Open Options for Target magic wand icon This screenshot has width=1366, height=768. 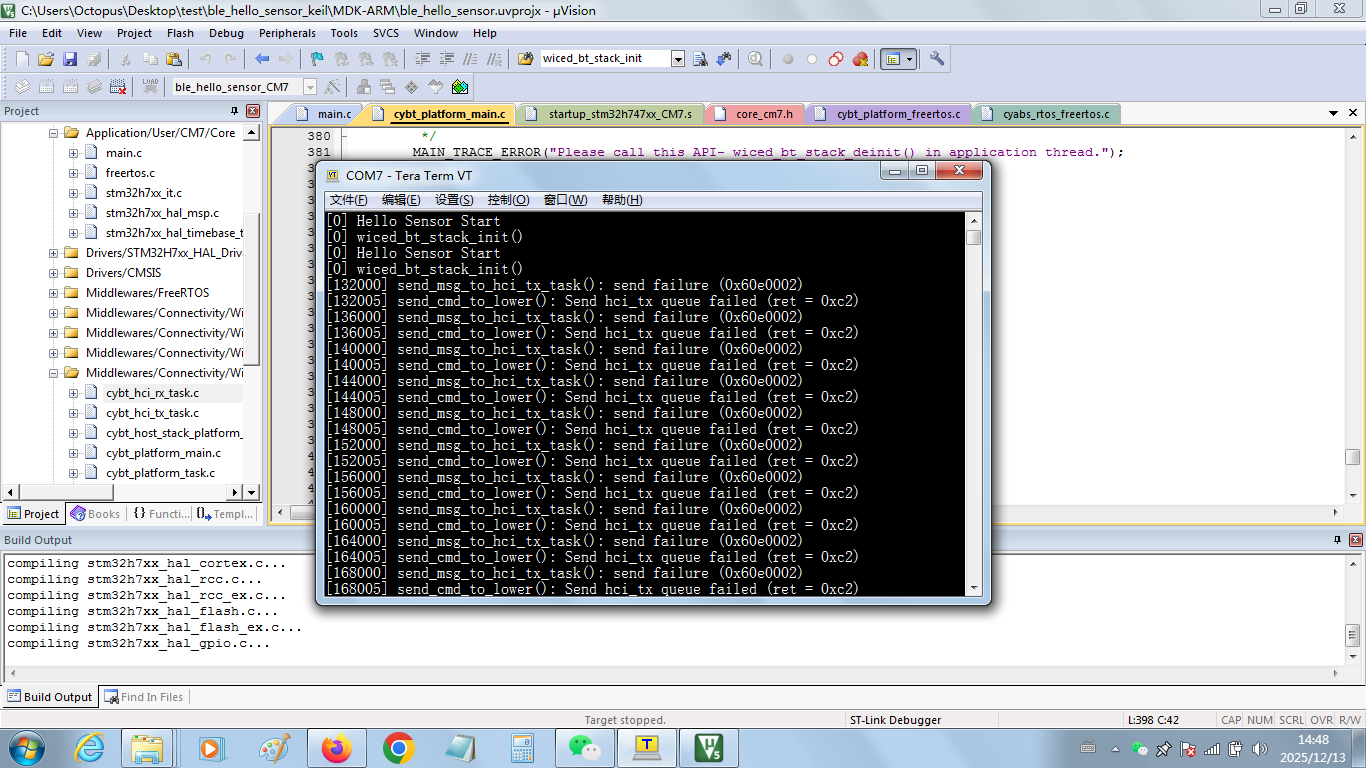(x=332, y=87)
